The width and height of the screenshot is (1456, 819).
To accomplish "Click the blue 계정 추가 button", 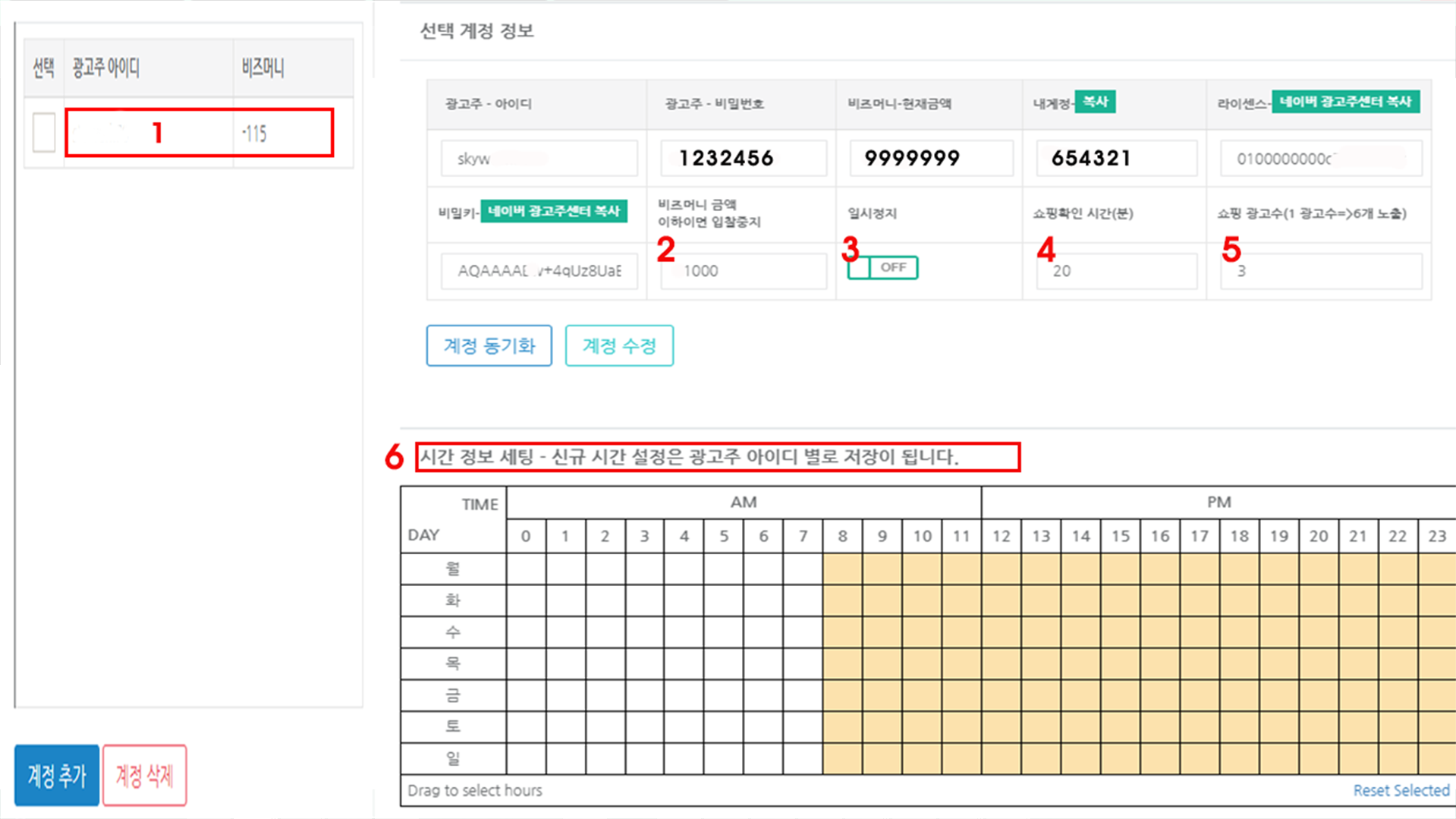I will 56,775.
